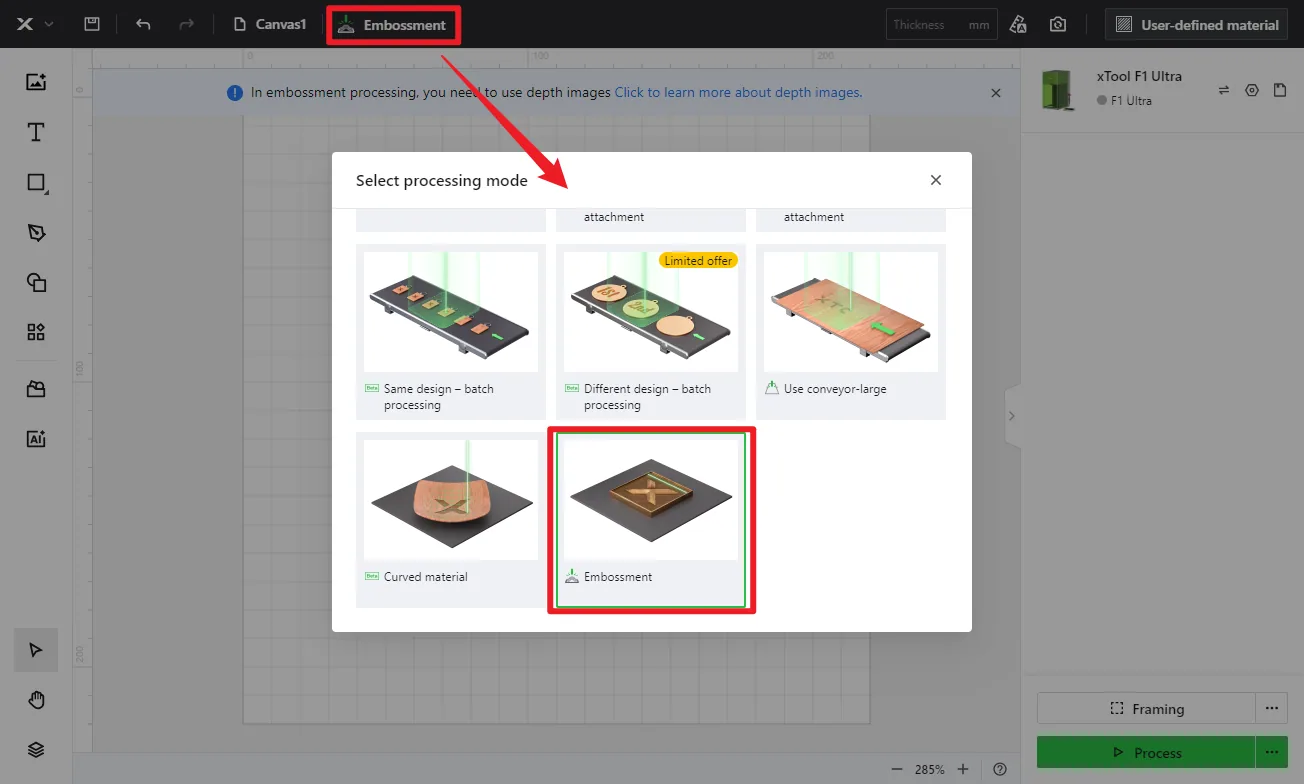Open the help question mark icon
Screen dimensions: 1304x784
1000,769
